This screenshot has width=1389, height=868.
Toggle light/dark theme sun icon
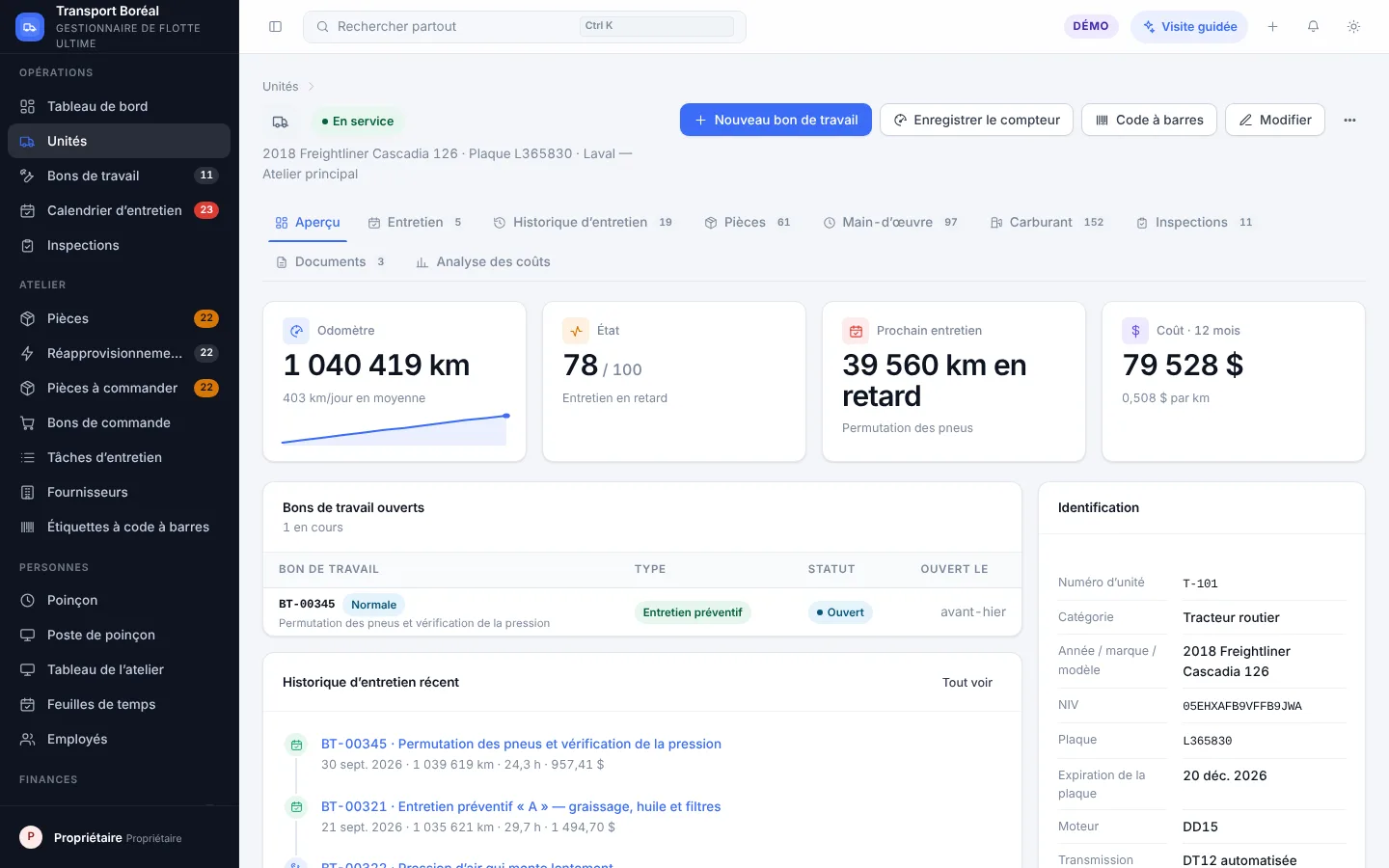coord(1353,27)
